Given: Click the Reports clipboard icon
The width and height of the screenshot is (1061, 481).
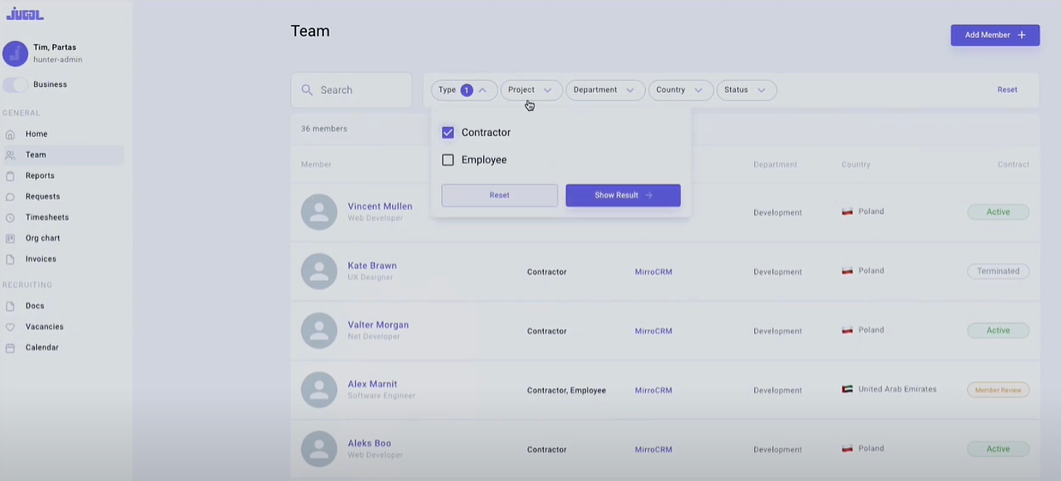Looking at the screenshot, I should click(10, 176).
